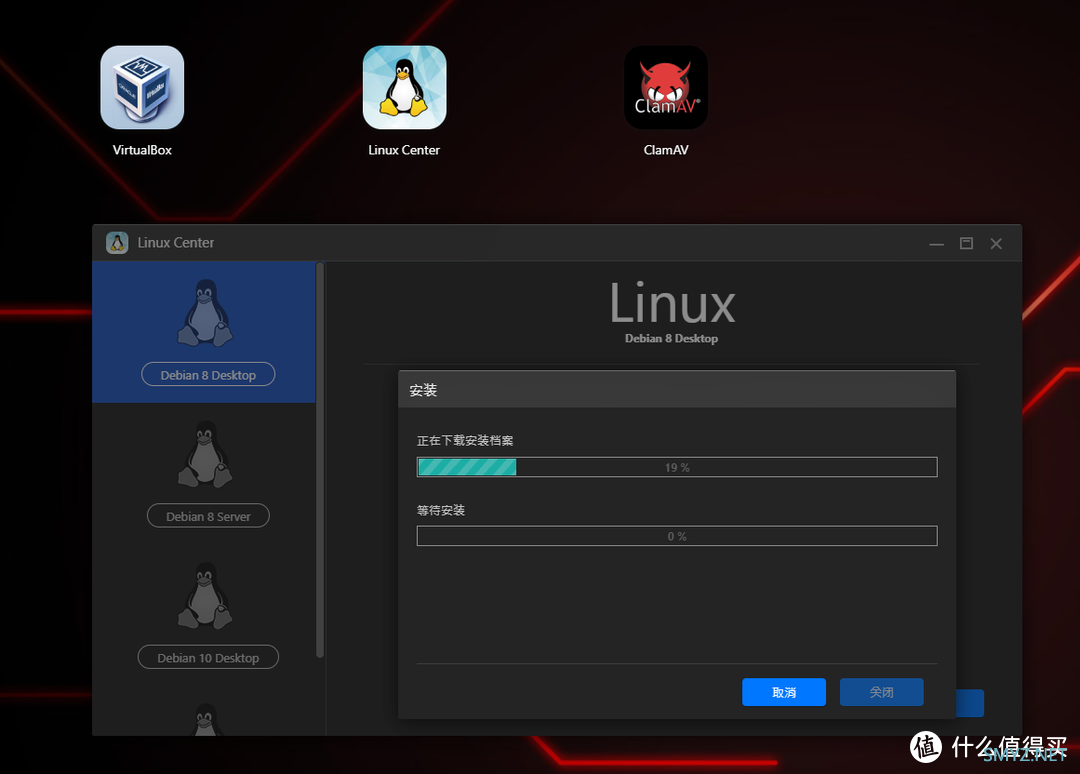Click the 等待安装 progress bar at 0 %
Screen dimensions: 1080x774
[677, 536]
